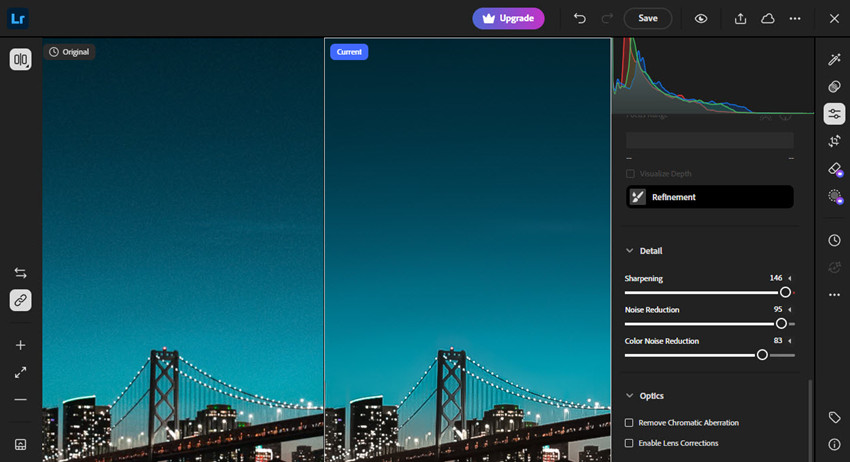Click the Sharpening value 146

pos(776,278)
